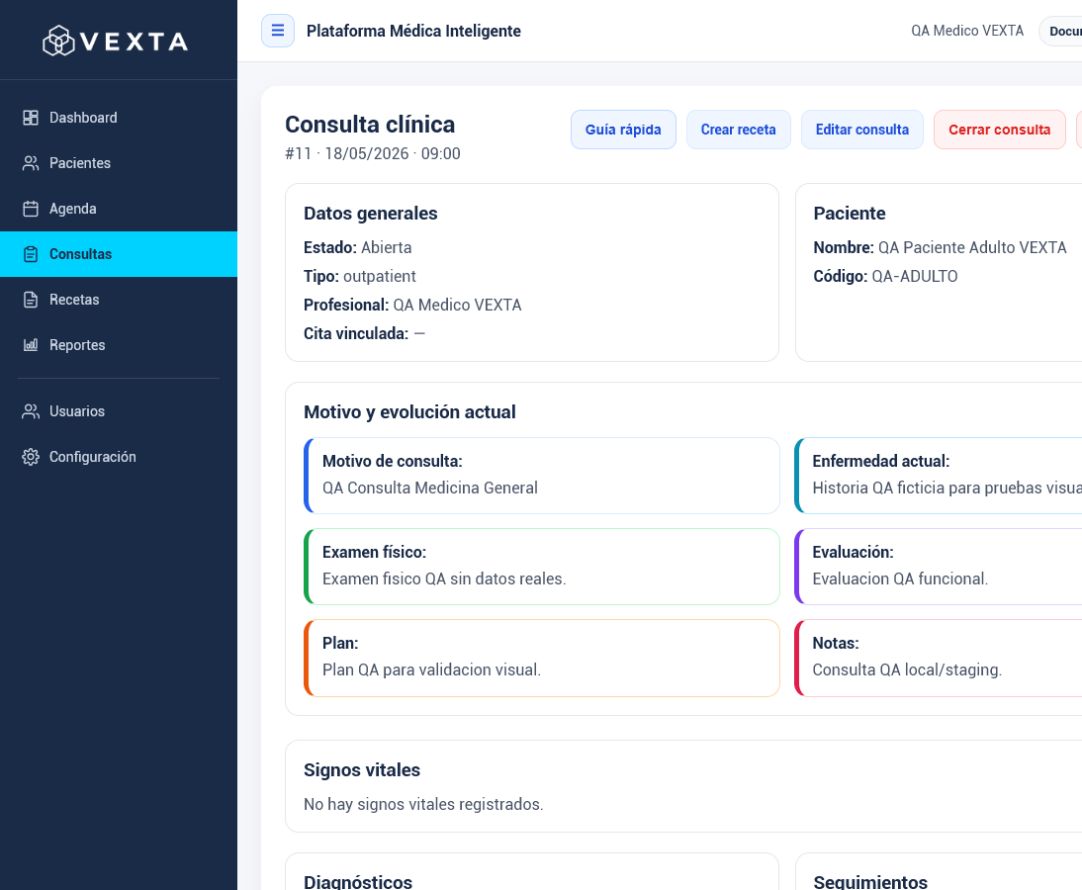The height and width of the screenshot is (890, 1082).
Task: Click the Crear receta button
Action: tap(738, 130)
